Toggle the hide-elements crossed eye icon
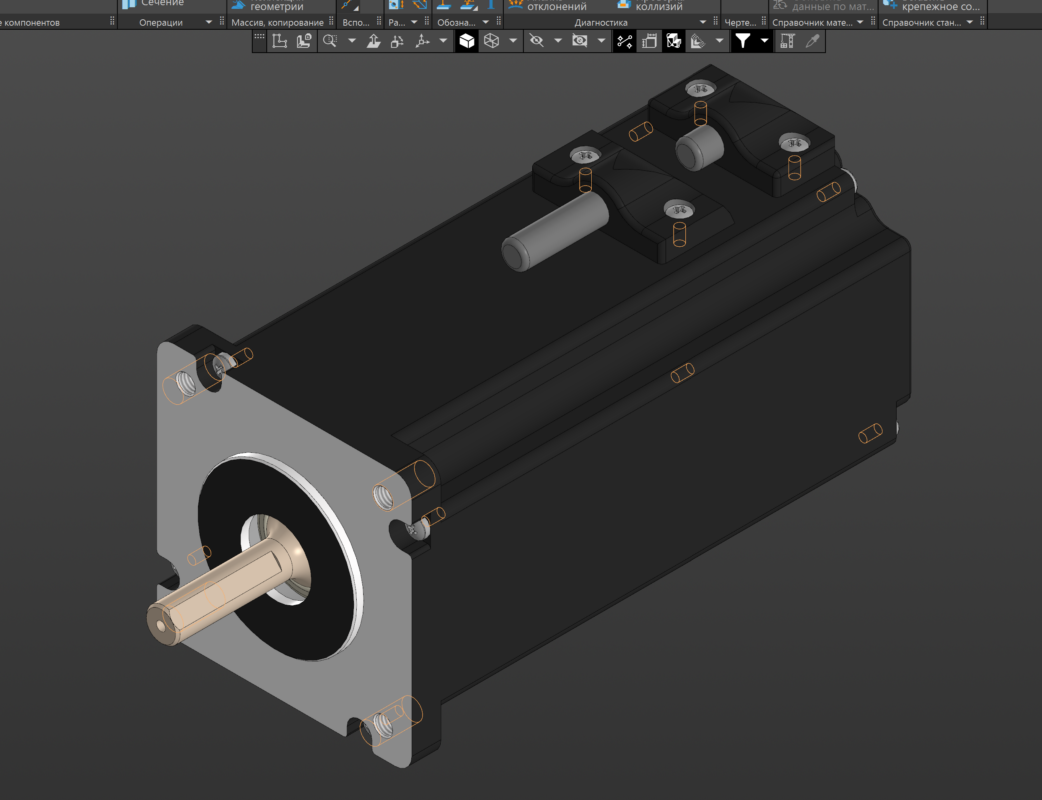 pos(536,41)
